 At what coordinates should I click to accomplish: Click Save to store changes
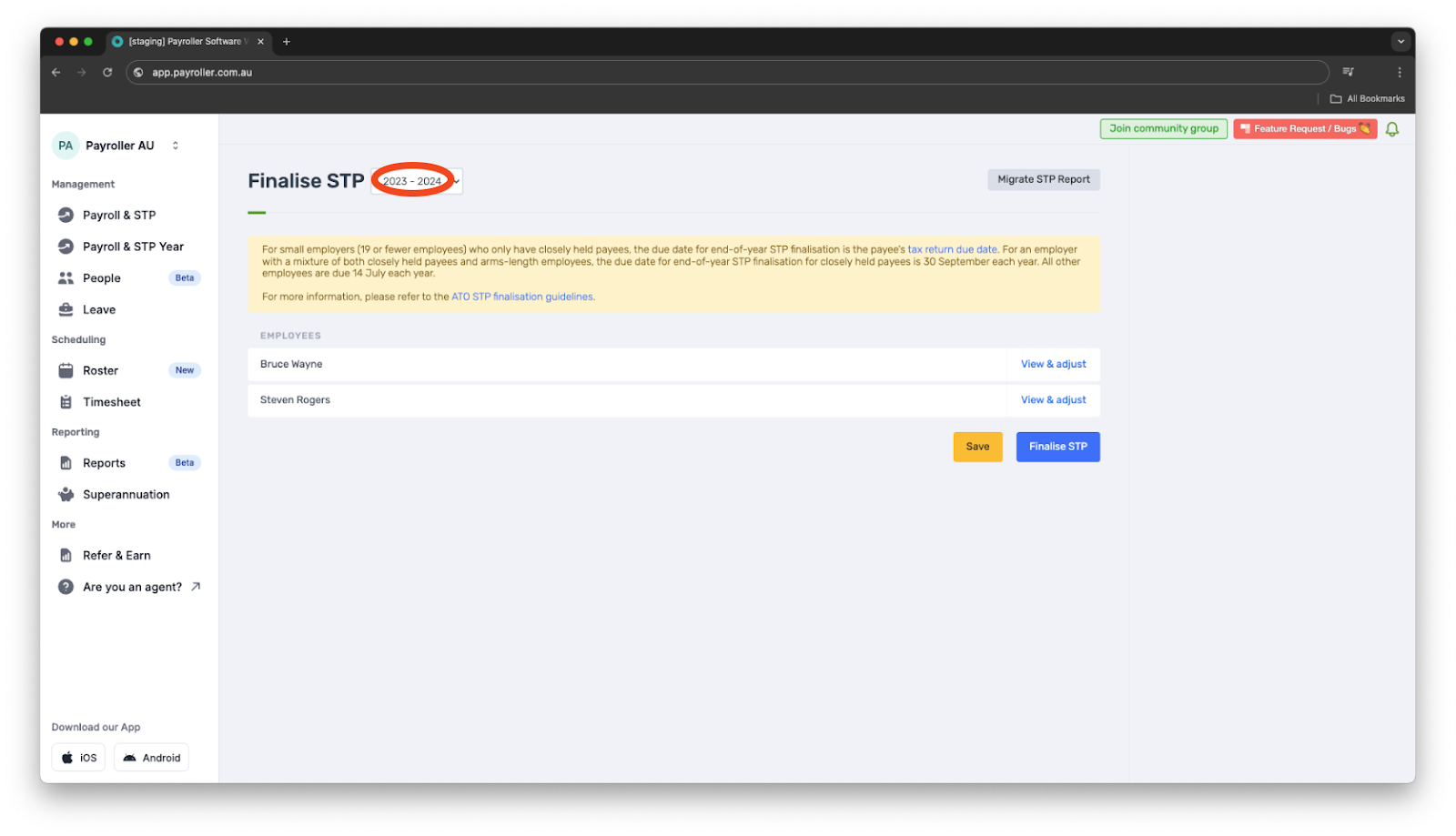tap(977, 447)
